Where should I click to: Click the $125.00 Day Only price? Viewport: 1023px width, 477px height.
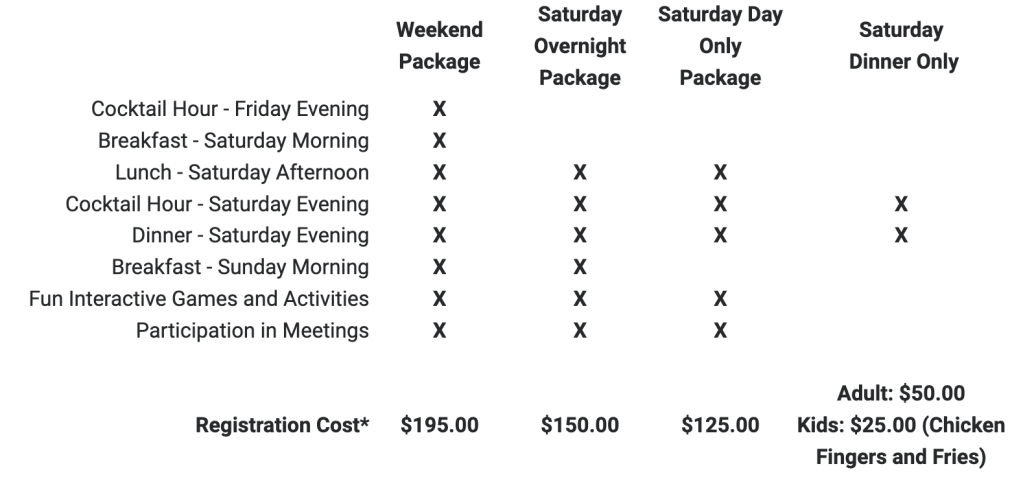pos(719,425)
